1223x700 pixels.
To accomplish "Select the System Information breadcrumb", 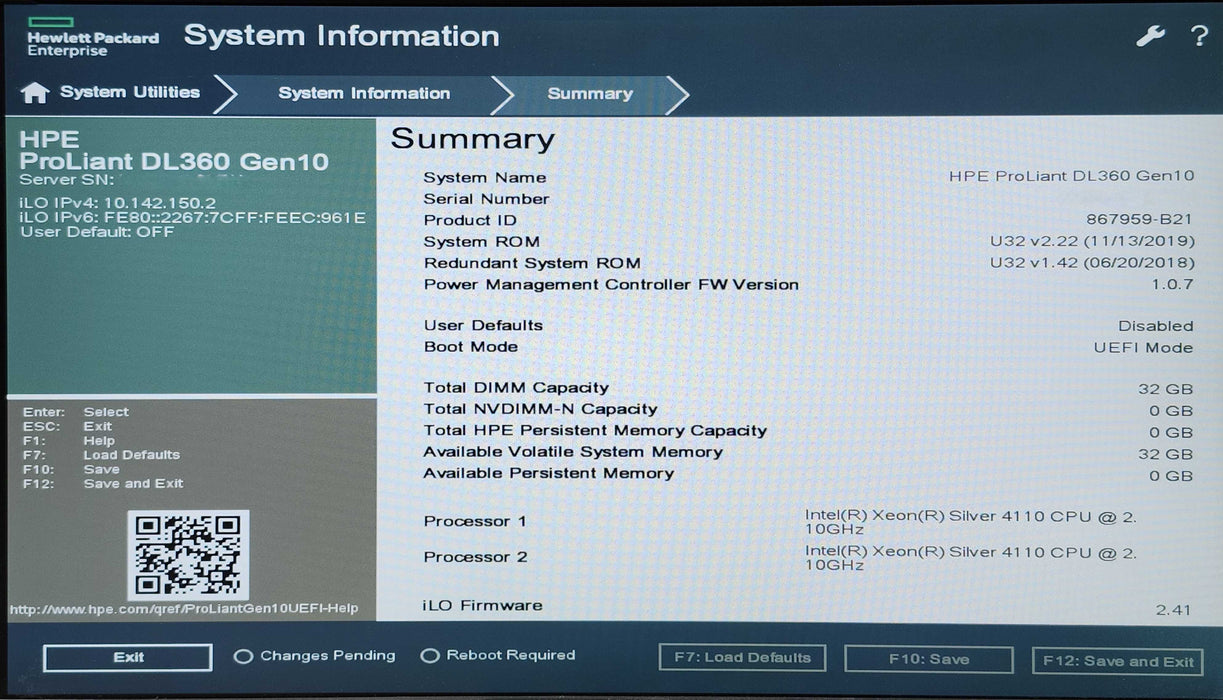I will point(364,93).
